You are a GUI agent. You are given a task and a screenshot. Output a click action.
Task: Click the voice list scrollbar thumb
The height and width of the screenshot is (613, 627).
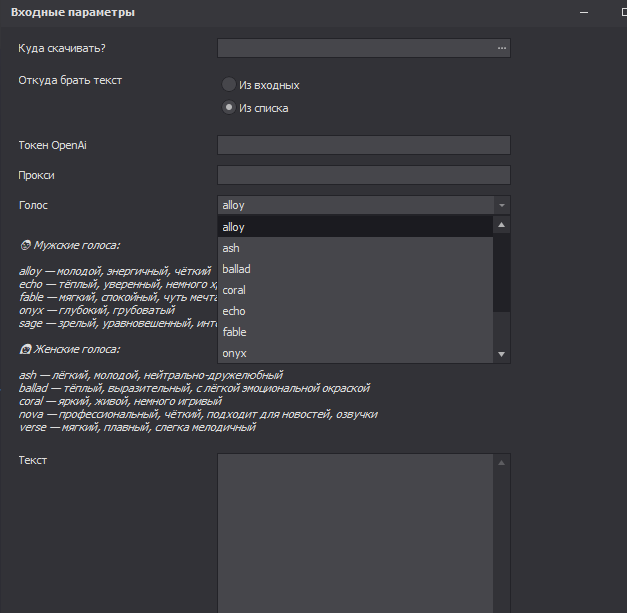pyautogui.click(x=502, y=272)
